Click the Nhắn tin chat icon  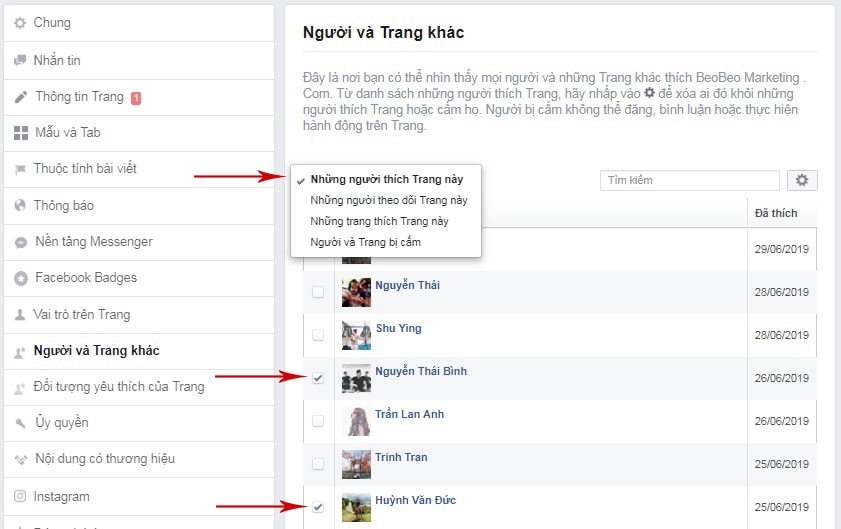coord(20,60)
